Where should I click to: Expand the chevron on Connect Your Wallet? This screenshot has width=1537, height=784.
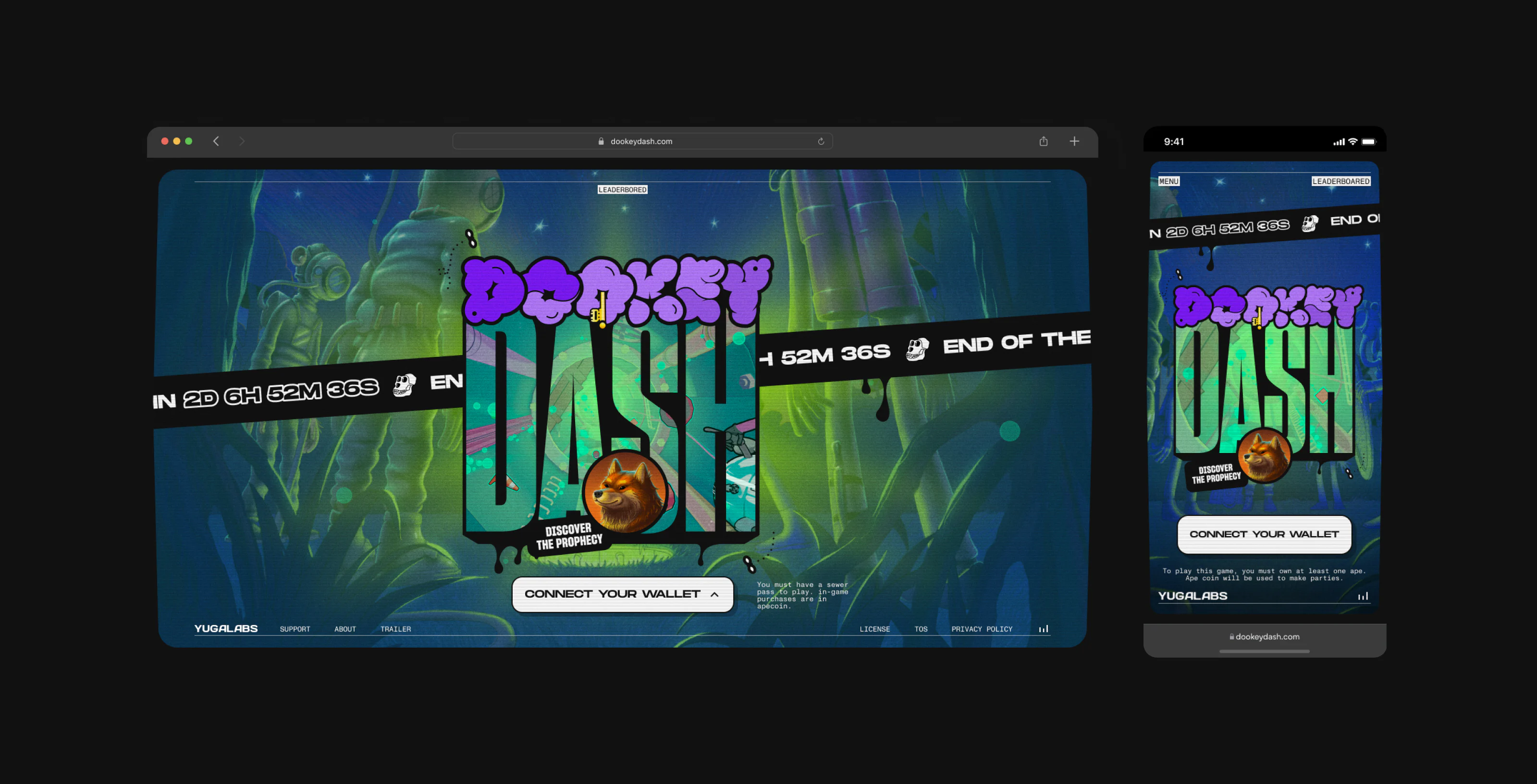[714, 594]
